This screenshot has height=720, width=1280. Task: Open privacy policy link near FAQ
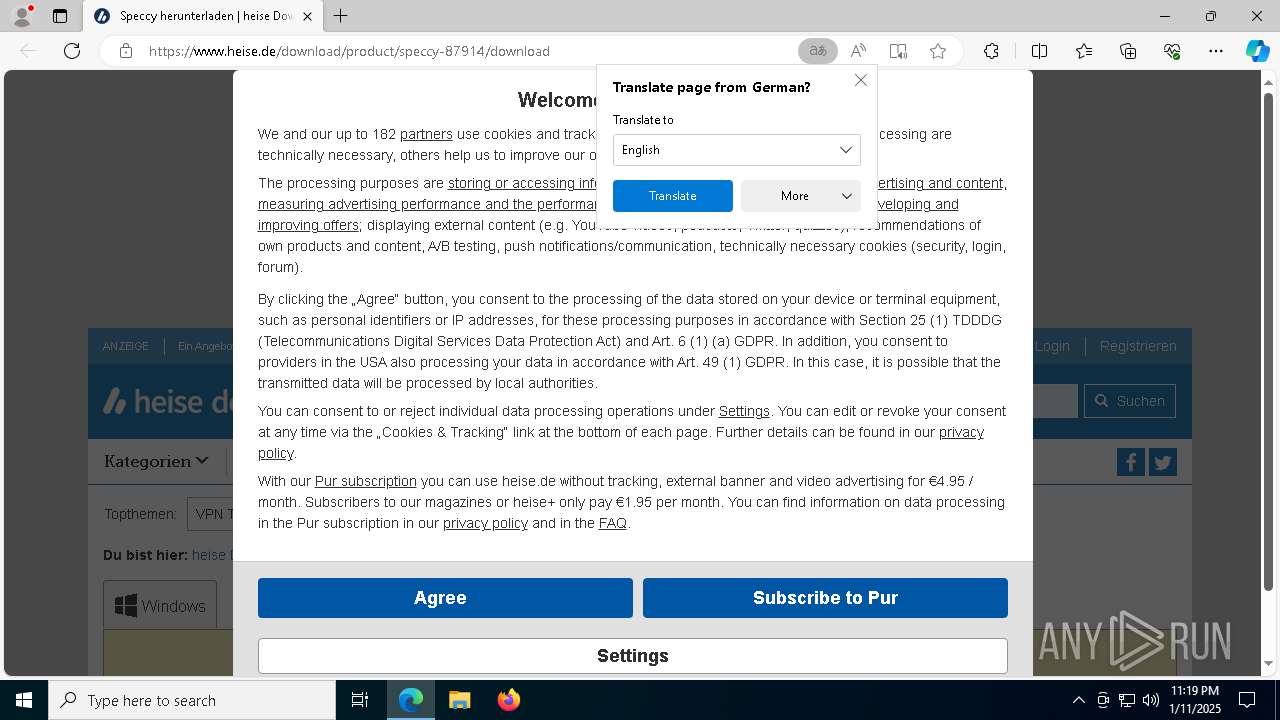pyautogui.click(x=485, y=523)
